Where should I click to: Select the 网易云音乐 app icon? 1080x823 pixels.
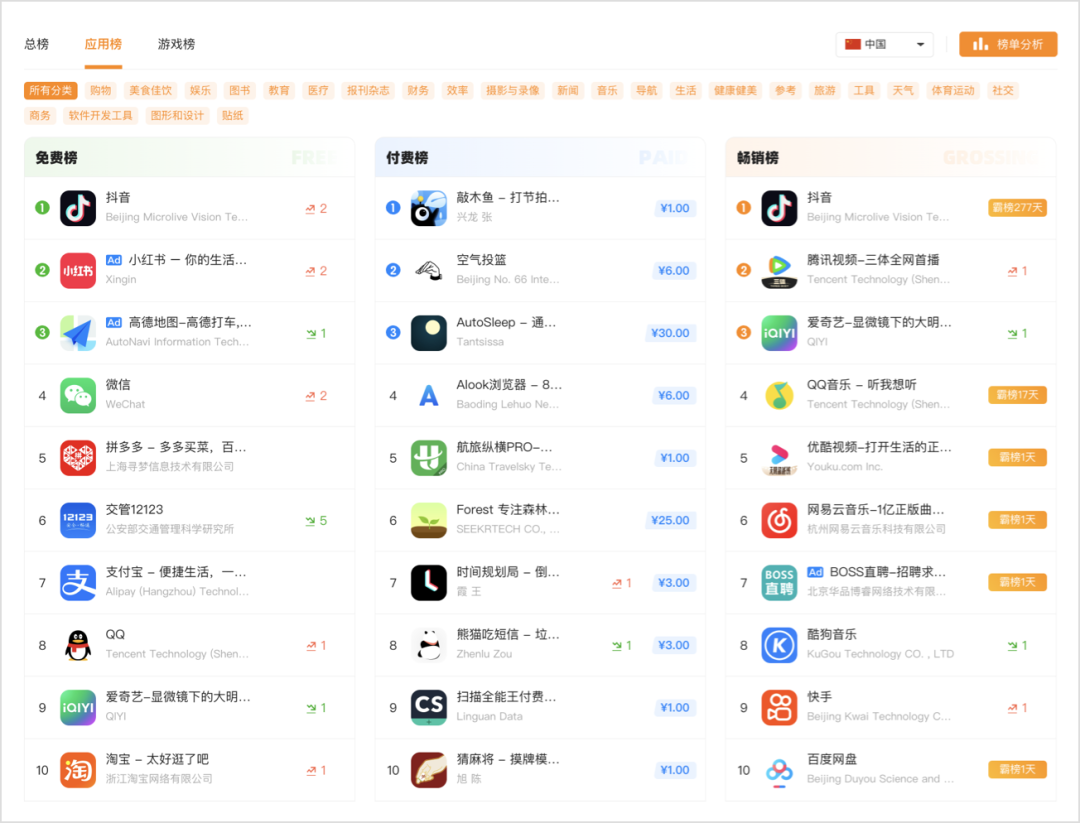779,521
